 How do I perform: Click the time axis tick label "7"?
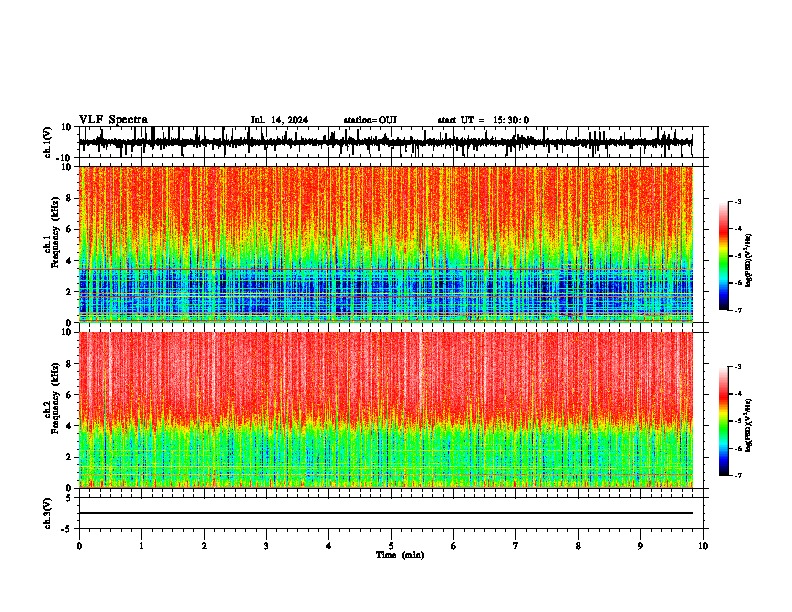click(x=516, y=546)
